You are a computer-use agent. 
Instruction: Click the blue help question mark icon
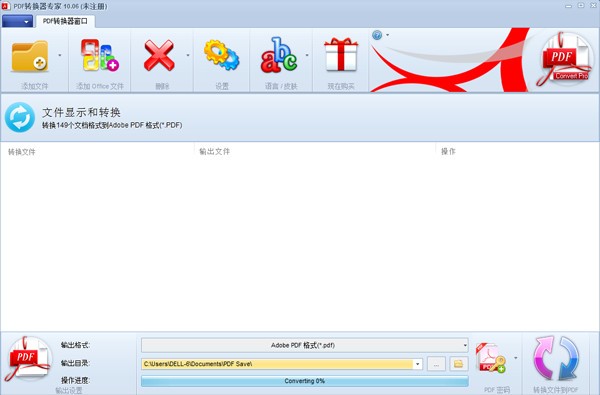[x=377, y=35]
